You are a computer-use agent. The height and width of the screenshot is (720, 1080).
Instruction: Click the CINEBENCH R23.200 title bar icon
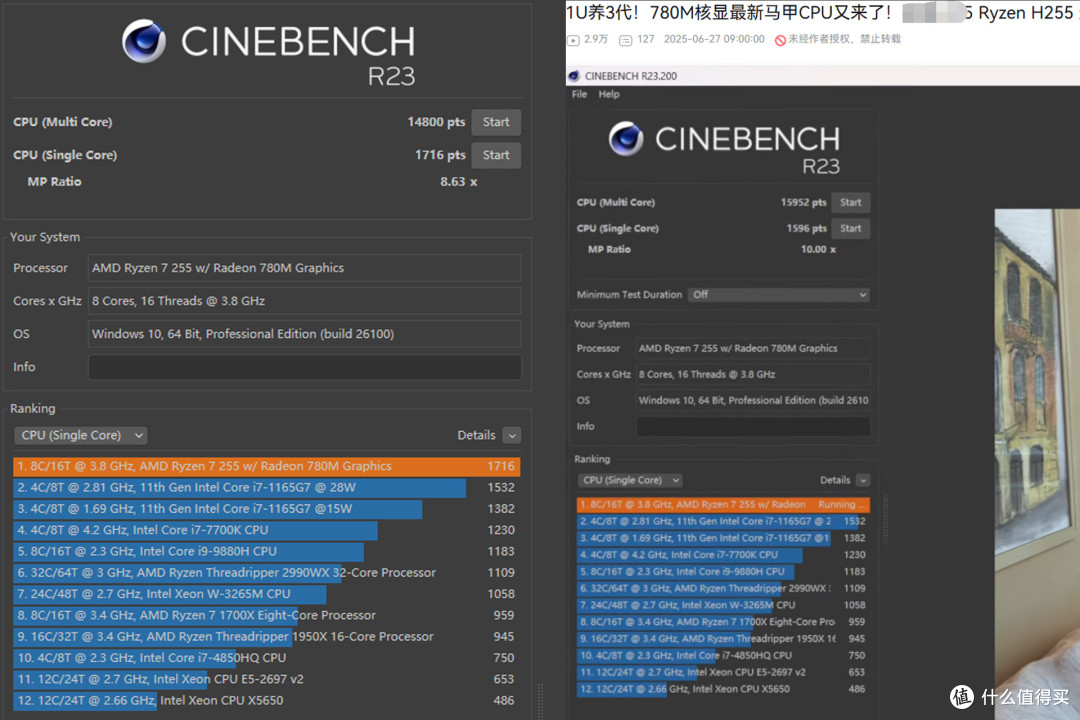pyautogui.click(x=574, y=76)
